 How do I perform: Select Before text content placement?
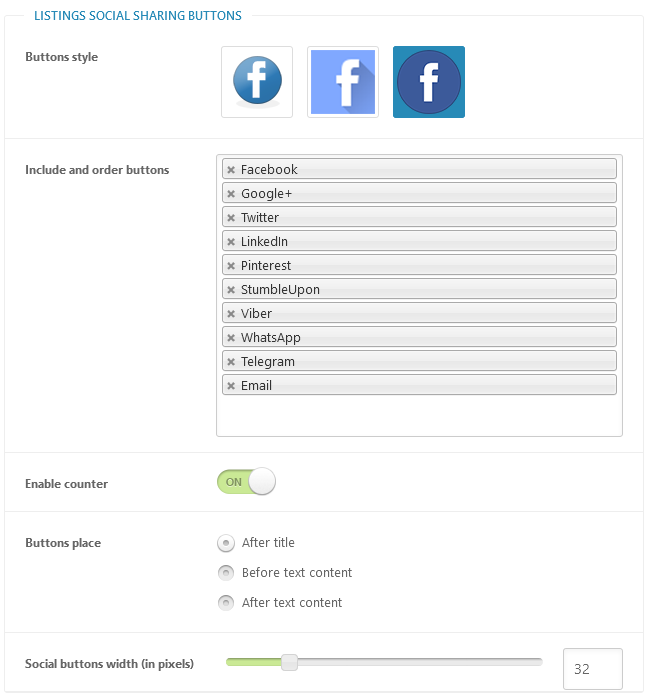click(x=226, y=573)
